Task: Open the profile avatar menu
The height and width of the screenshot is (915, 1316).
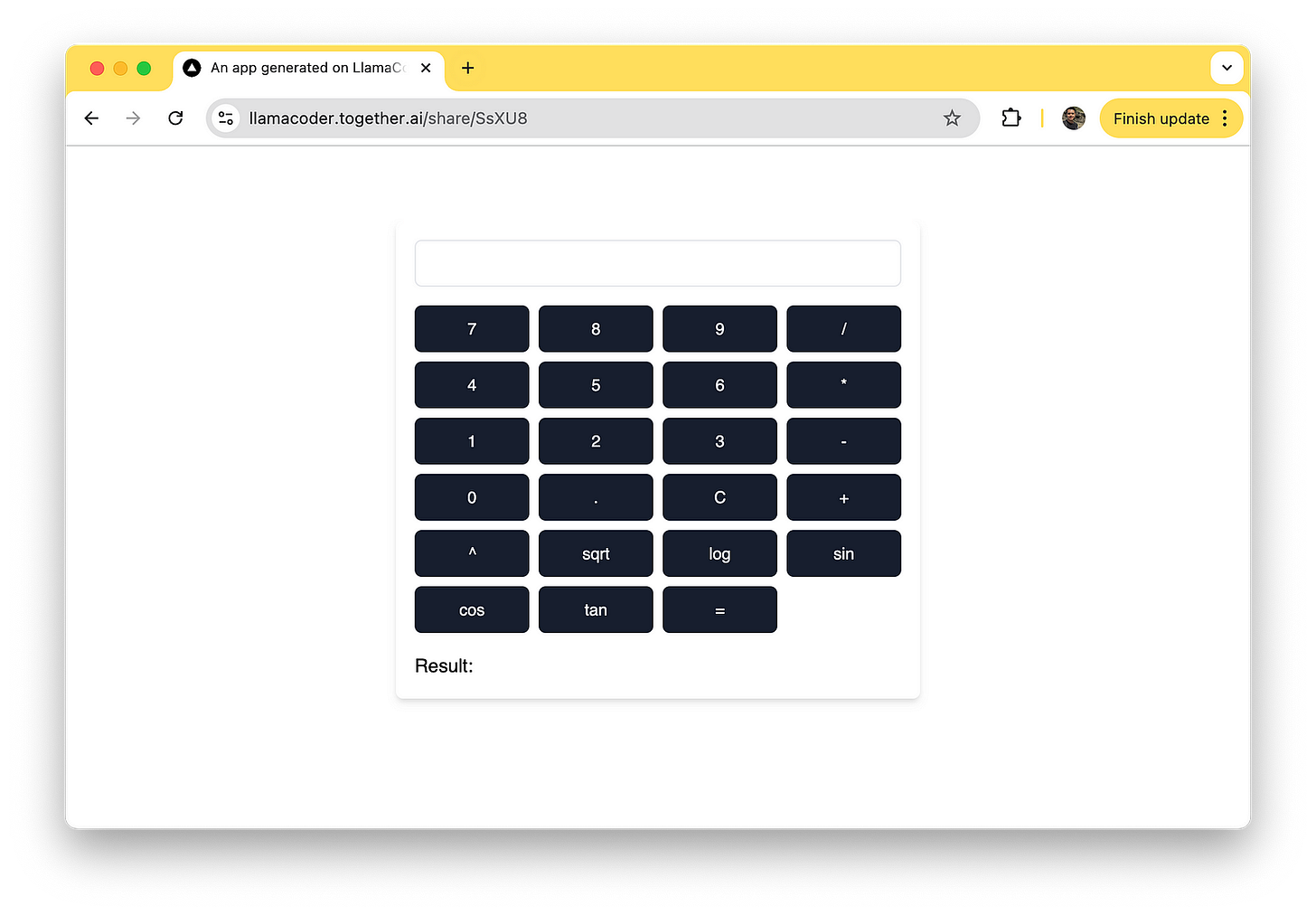Action: 1073,118
